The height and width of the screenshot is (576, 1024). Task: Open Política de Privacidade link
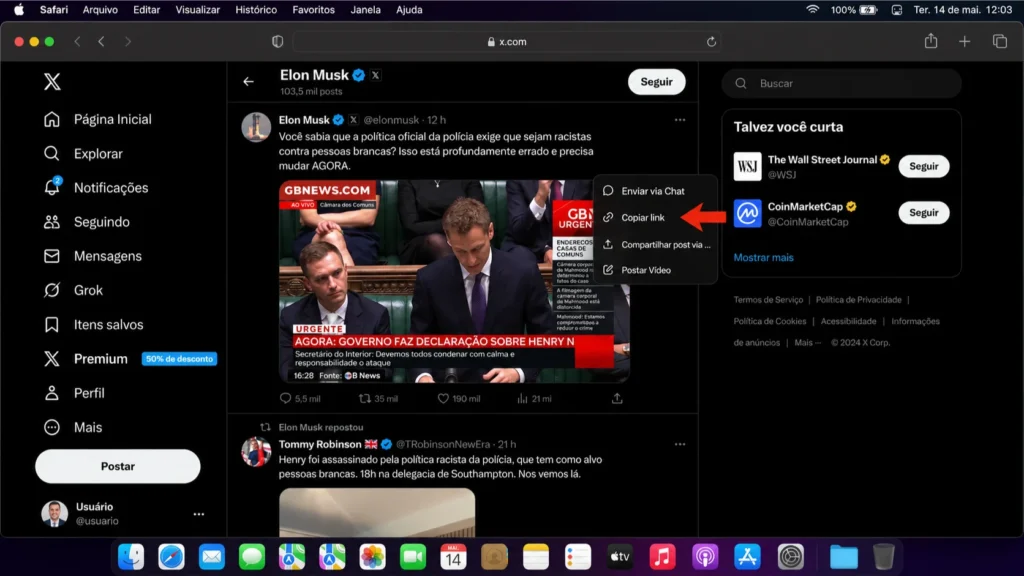(858, 300)
